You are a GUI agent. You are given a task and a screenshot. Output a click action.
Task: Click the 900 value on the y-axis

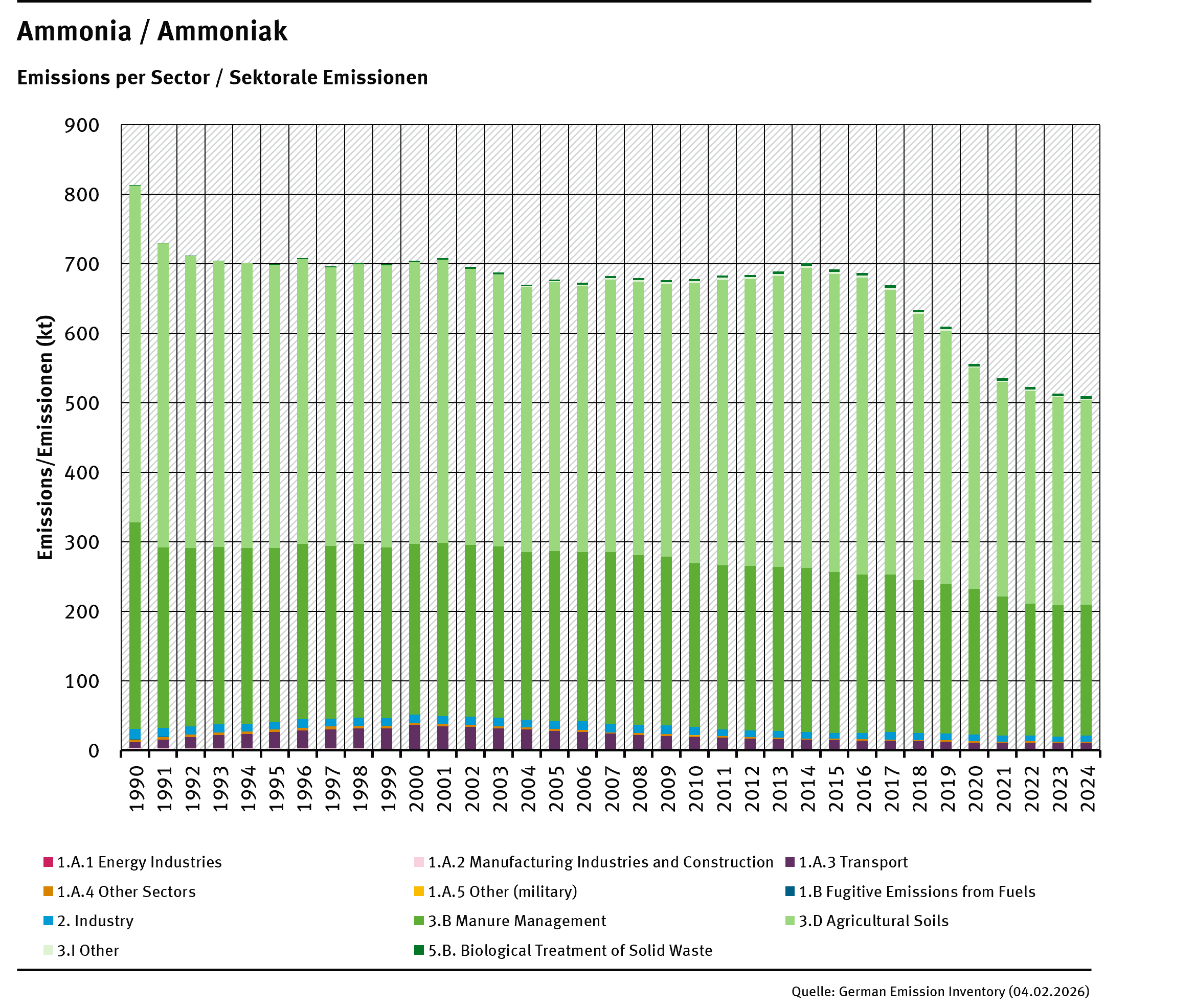(x=81, y=125)
